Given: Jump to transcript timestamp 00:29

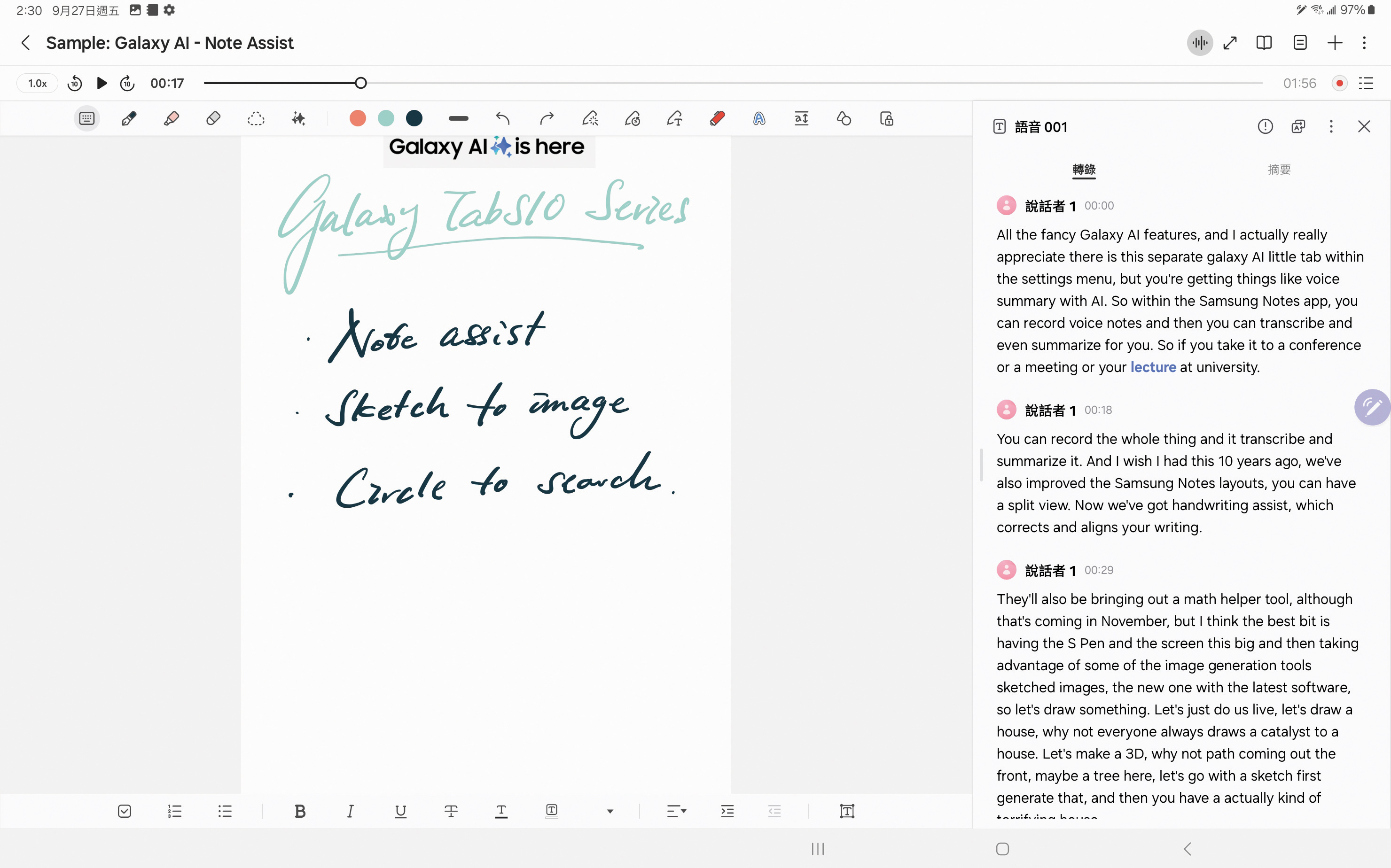Looking at the screenshot, I should pos(1099,570).
